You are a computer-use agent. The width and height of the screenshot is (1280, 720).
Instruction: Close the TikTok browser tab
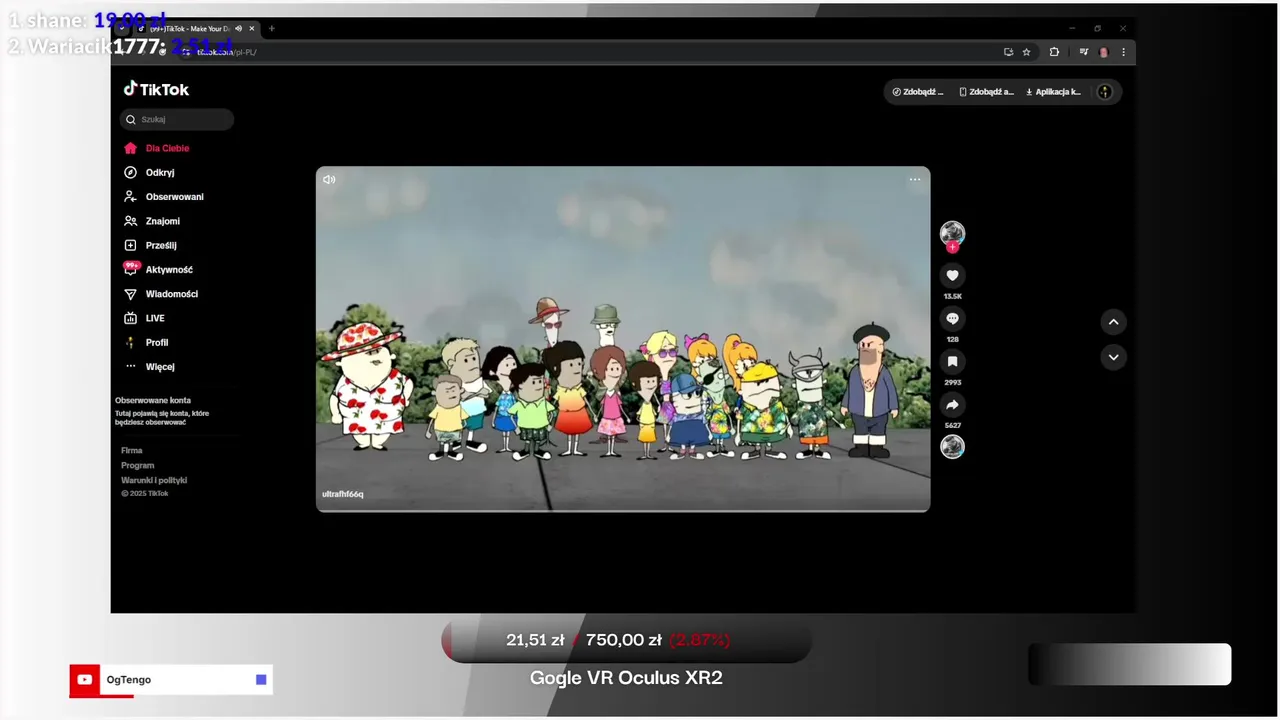[x=252, y=28]
